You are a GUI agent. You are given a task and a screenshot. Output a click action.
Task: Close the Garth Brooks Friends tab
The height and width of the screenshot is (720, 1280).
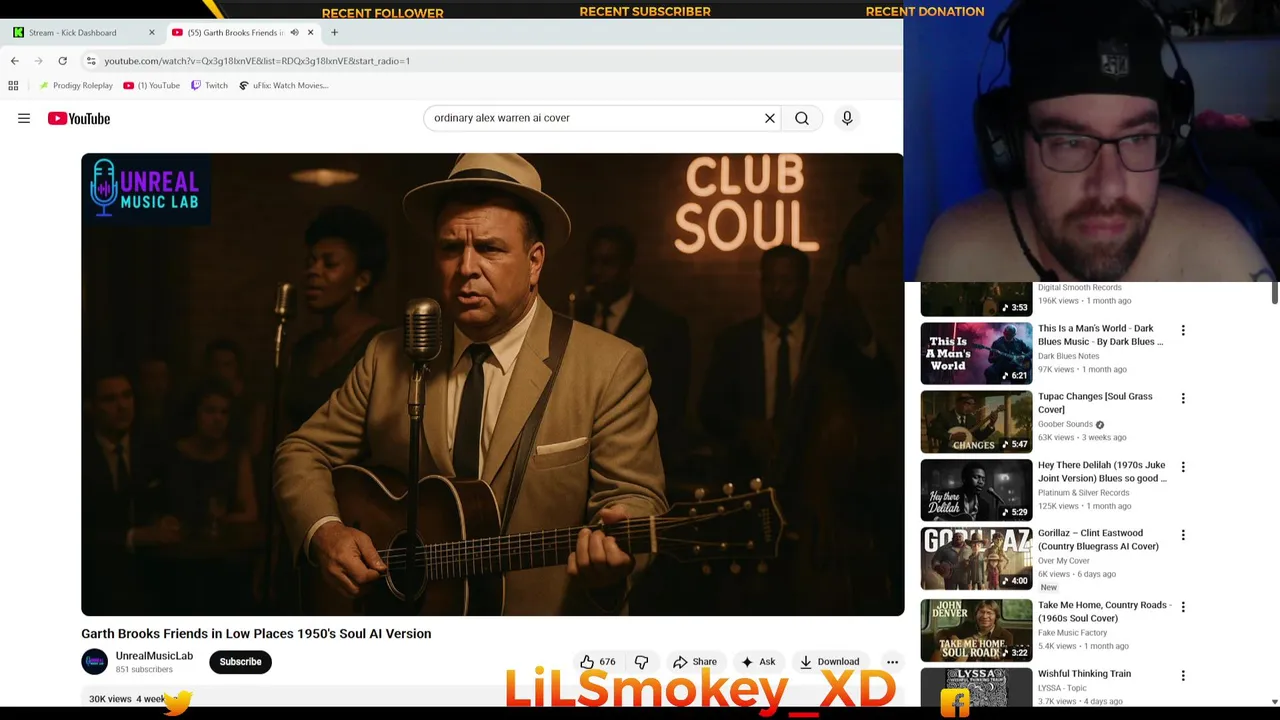tap(310, 33)
